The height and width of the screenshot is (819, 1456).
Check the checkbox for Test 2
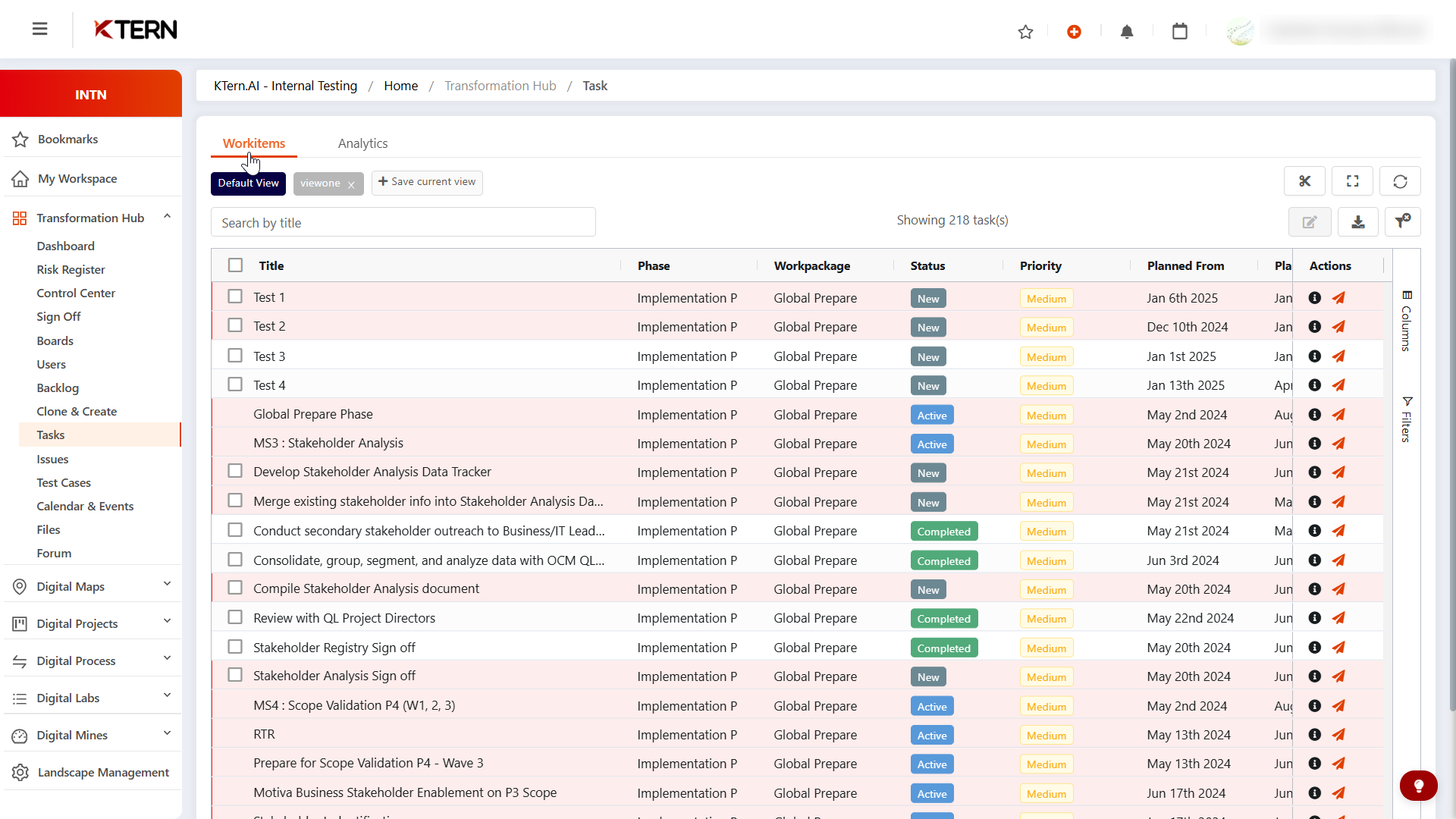coord(235,325)
